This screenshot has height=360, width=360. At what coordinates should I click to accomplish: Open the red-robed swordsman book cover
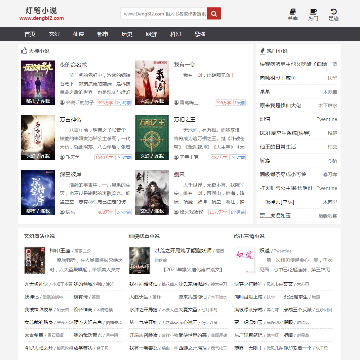152,83
